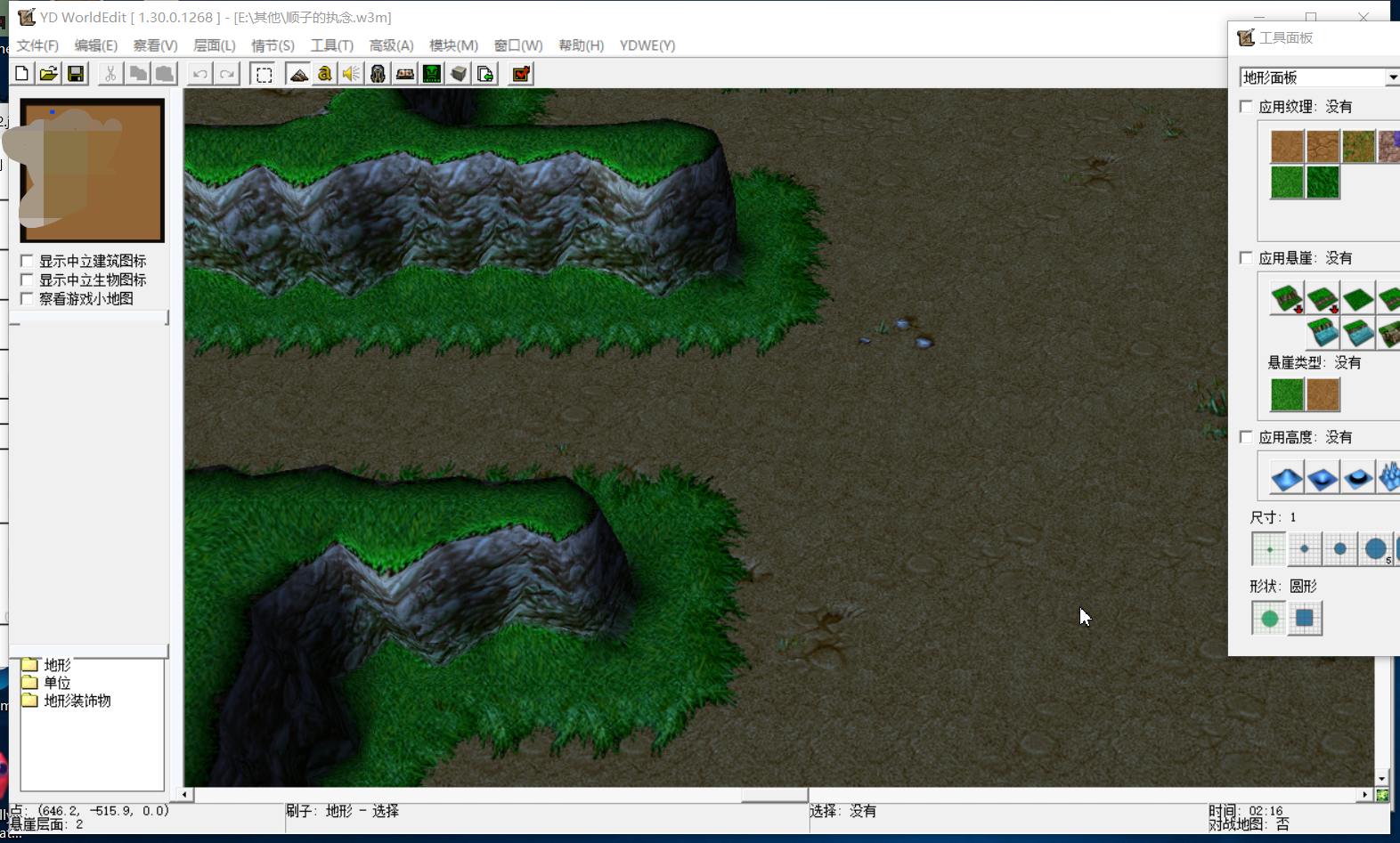
Task: Enable the 应用纹理 checkbox
Action: [1246, 106]
